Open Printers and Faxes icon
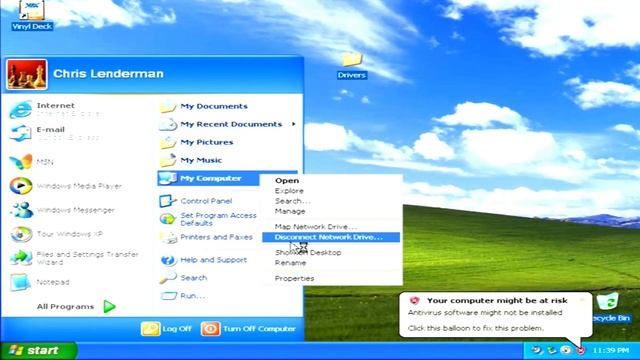 tap(168, 237)
